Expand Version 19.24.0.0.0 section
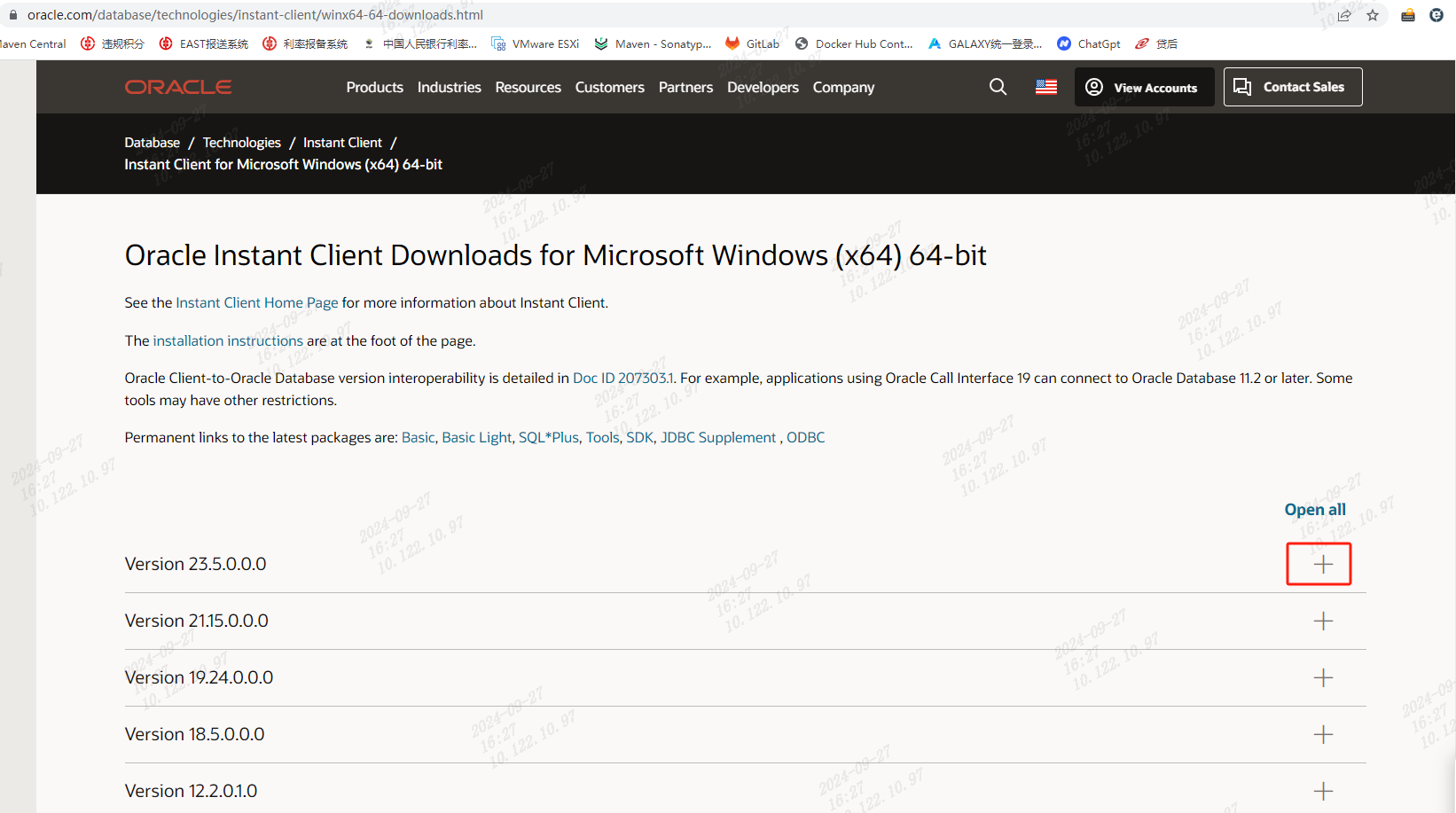Viewport: 1456px width, 813px height. [x=1323, y=678]
